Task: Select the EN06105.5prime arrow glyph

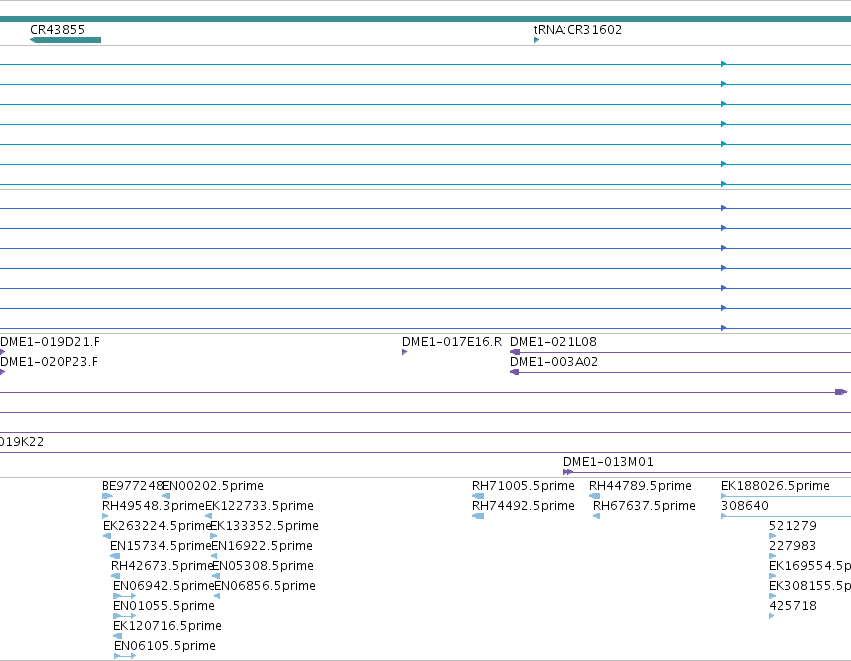Action: (125, 656)
